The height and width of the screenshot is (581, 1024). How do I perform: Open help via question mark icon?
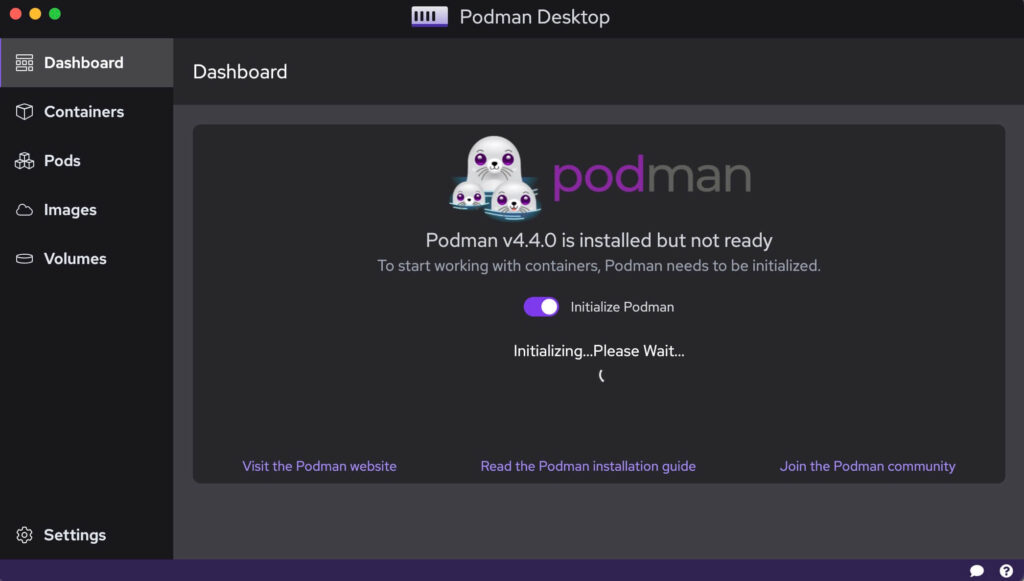(1006, 571)
